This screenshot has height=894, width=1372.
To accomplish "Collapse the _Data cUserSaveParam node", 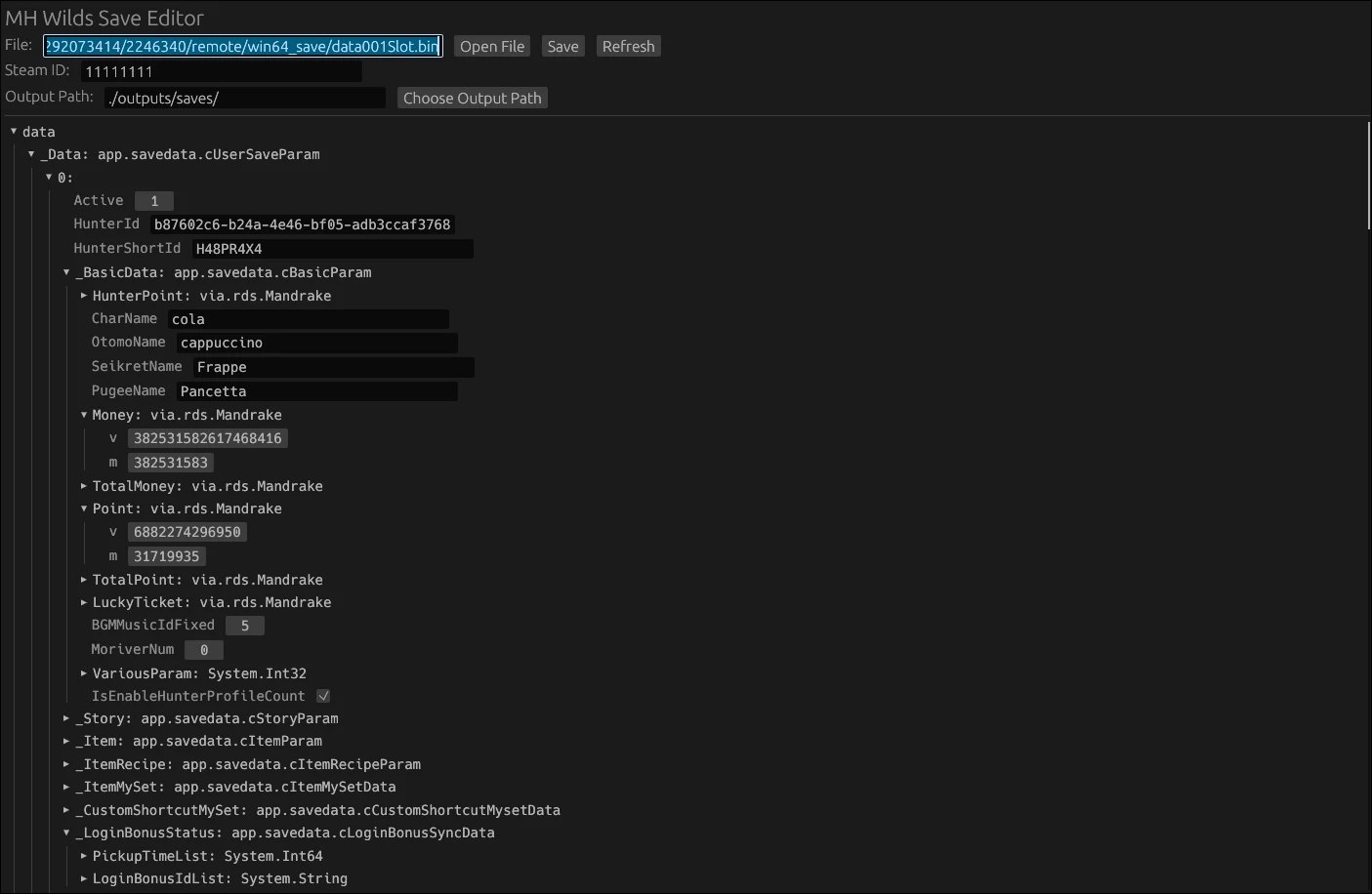I will point(31,154).
